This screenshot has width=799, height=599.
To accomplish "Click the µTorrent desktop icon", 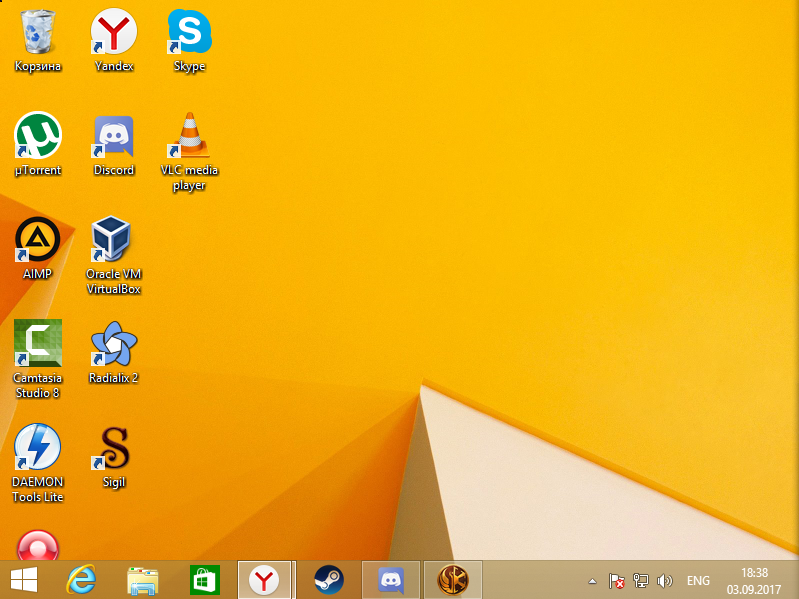I will (38, 136).
